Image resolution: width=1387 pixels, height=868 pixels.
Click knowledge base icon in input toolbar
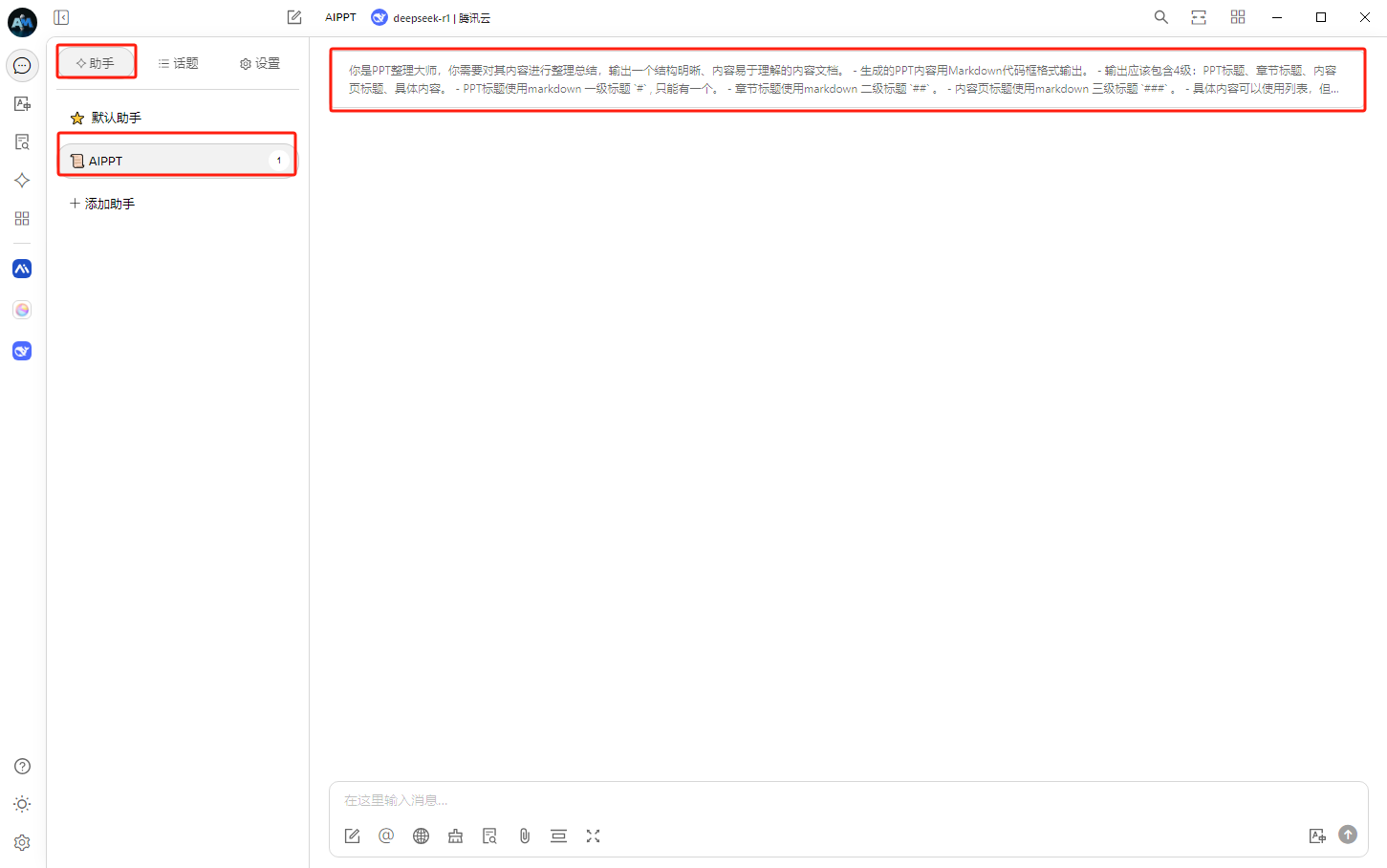[x=489, y=835]
